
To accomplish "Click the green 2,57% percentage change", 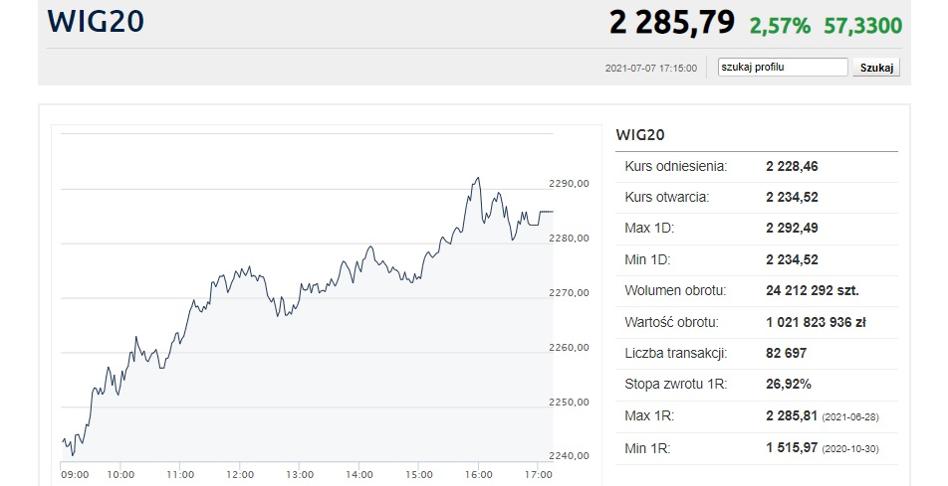I will tap(779, 25).
